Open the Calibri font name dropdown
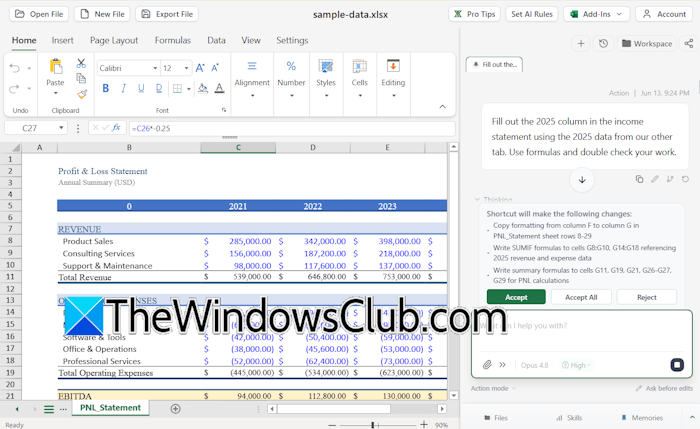 pyautogui.click(x=155, y=68)
